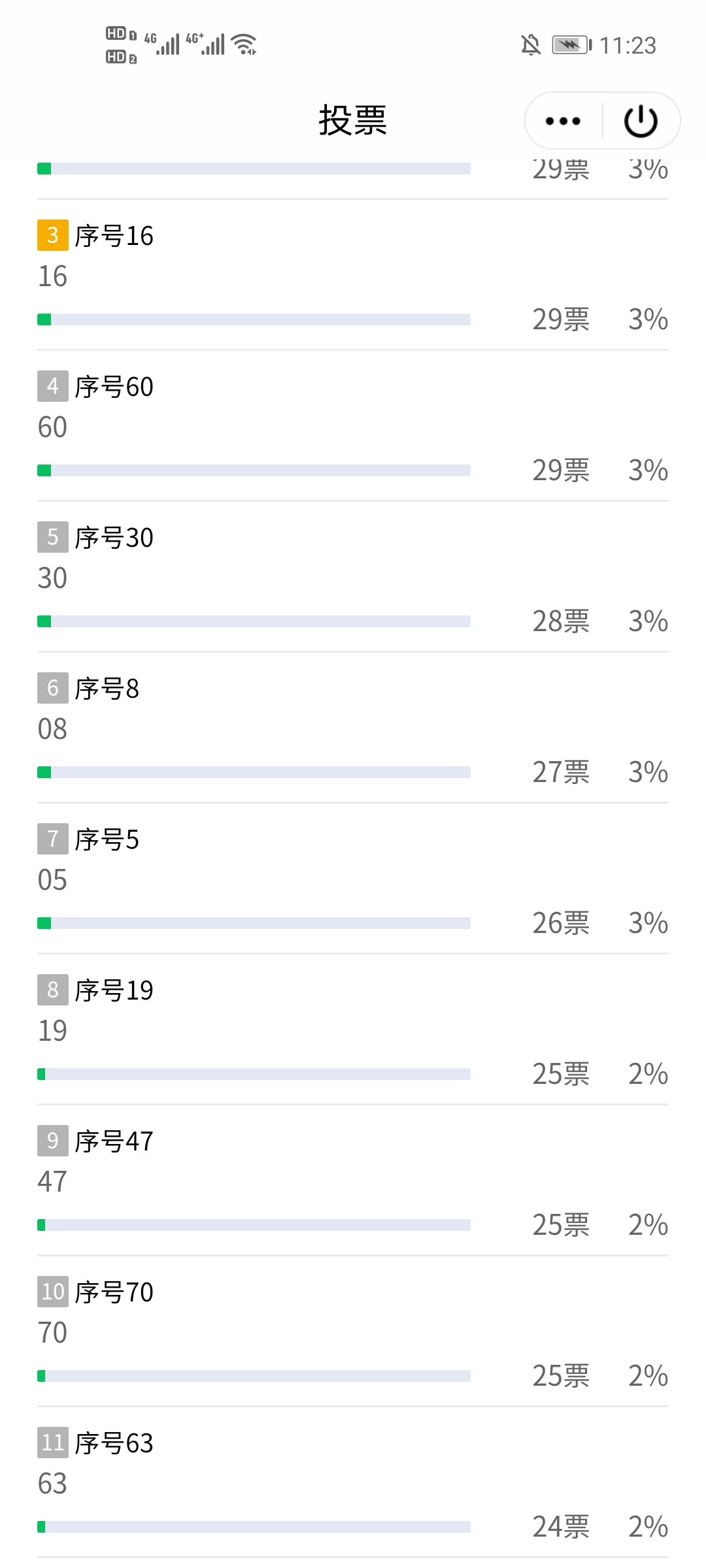Open the 序号8 candidate title
The image size is (706, 1568).
pyautogui.click(x=107, y=689)
